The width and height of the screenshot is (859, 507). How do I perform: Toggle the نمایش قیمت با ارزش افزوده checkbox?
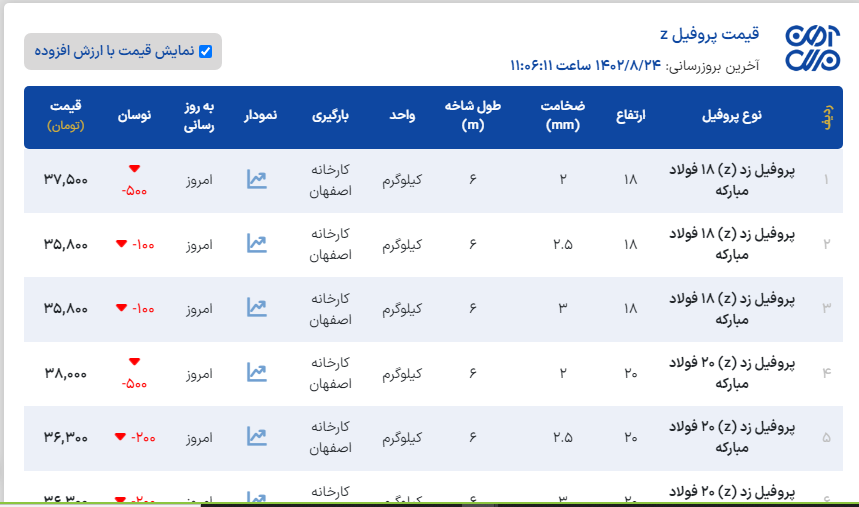coord(206,51)
